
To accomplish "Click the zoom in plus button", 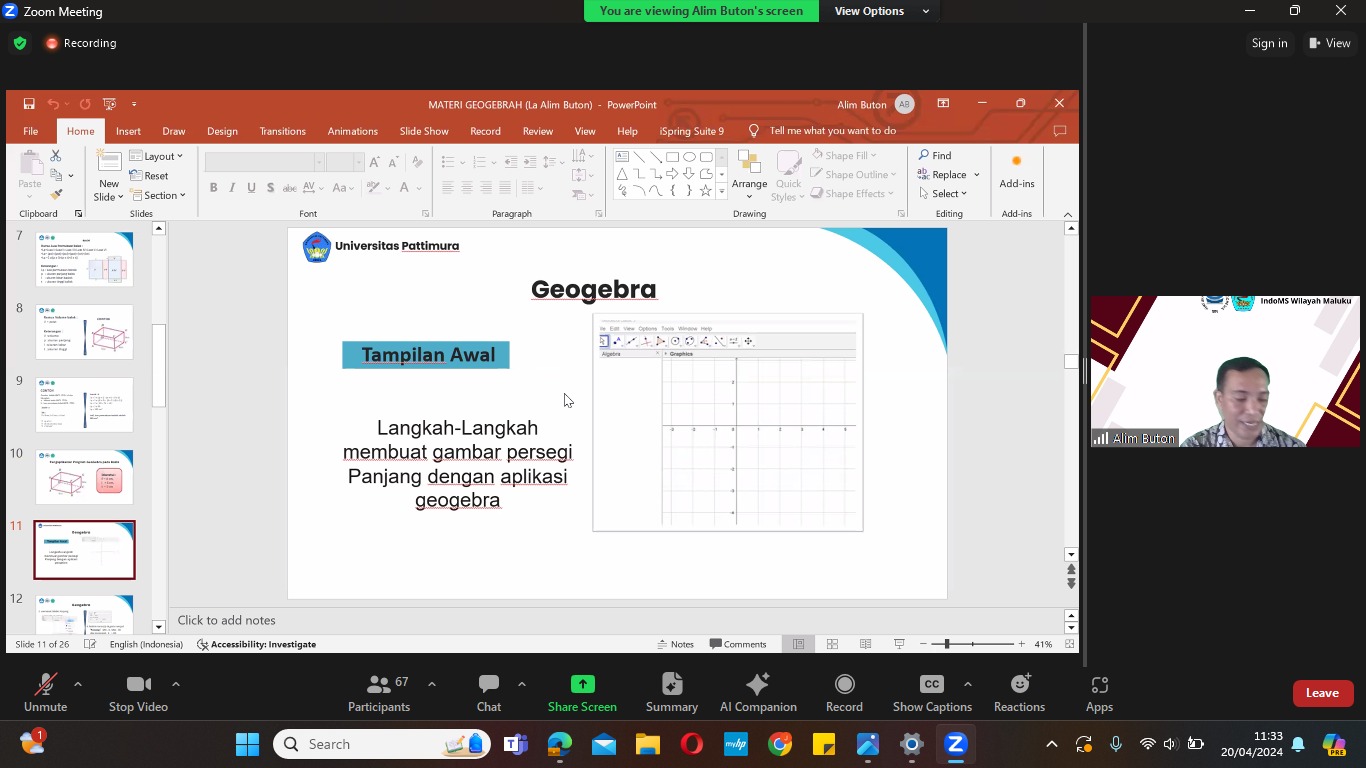I will (x=1021, y=644).
